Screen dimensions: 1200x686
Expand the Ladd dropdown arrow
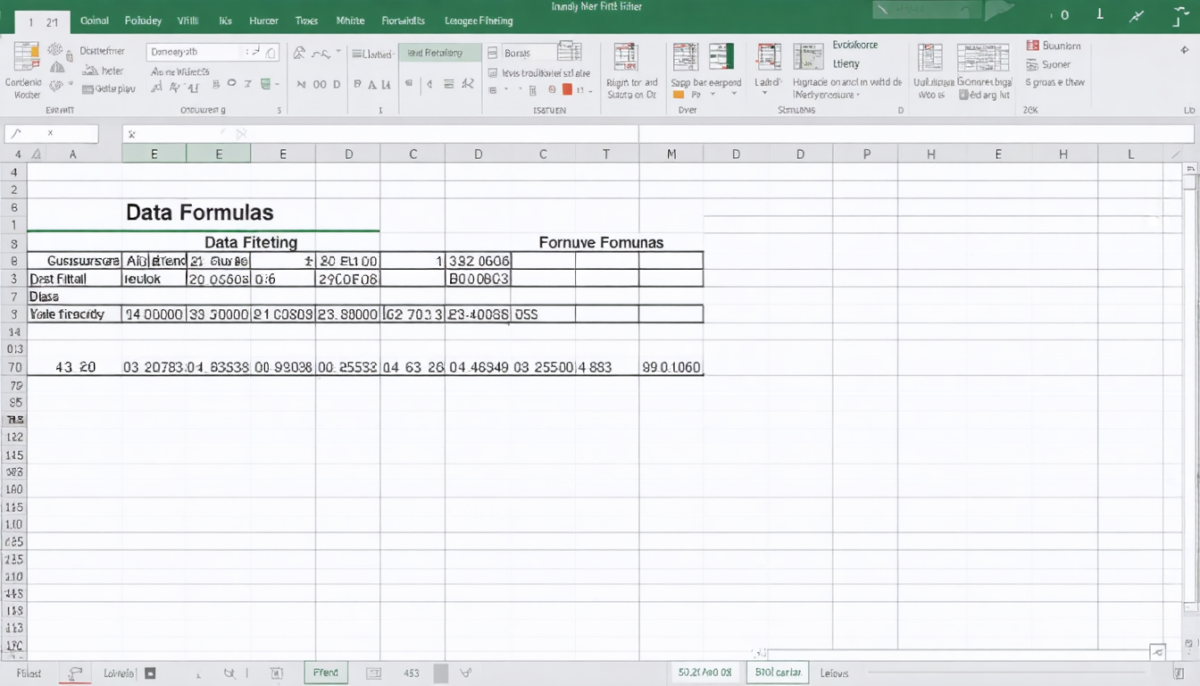[x=764, y=94]
